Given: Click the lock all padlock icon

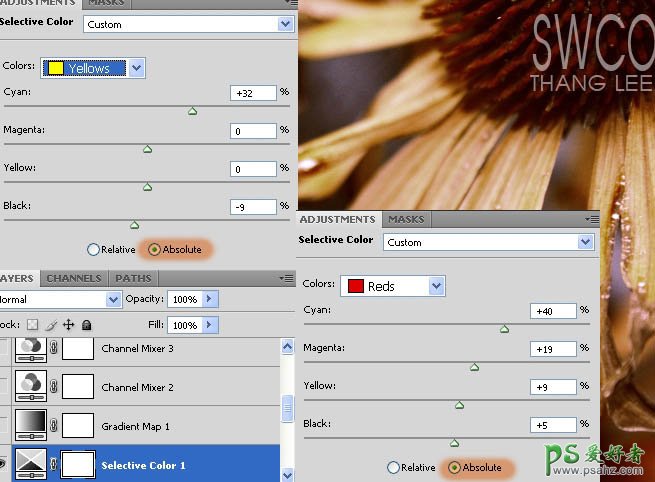Looking at the screenshot, I should point(86,325).
